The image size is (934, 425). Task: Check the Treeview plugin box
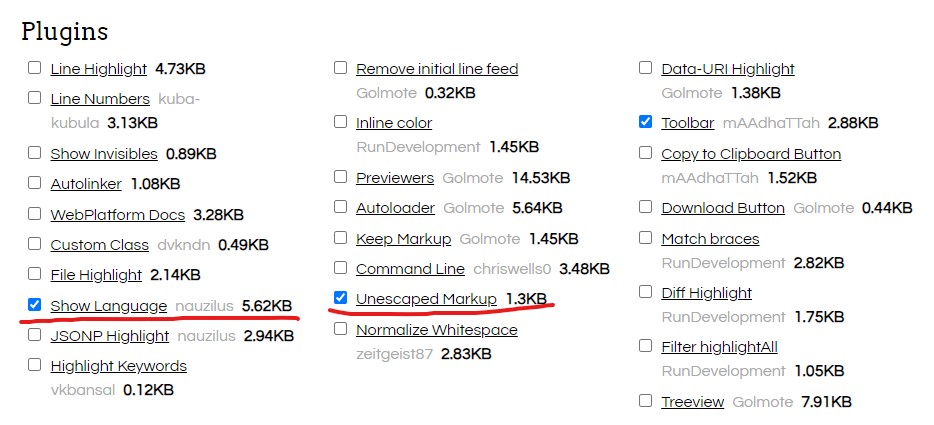(645, 401)
